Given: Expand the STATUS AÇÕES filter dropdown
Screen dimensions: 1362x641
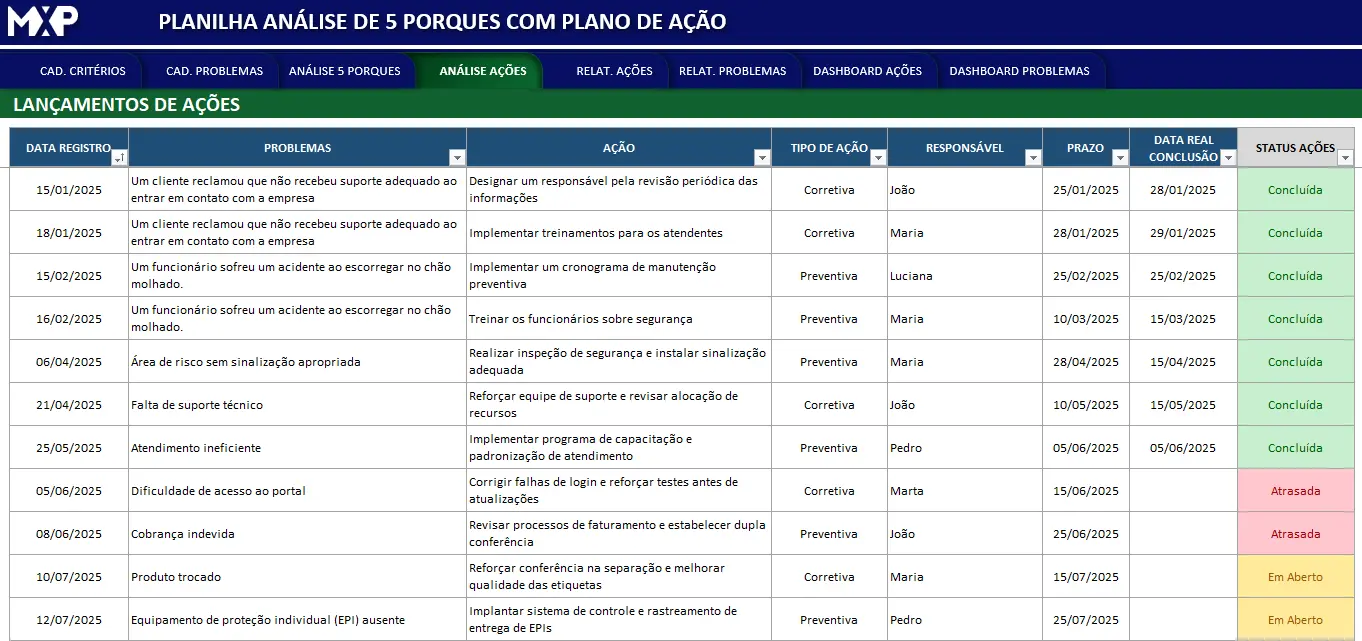Looking at the screenshot, I should (1345, 158).
